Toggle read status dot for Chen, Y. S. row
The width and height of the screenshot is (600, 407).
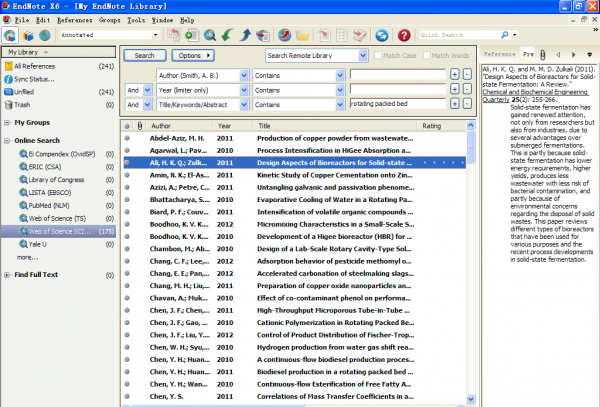tap(127, 396)
